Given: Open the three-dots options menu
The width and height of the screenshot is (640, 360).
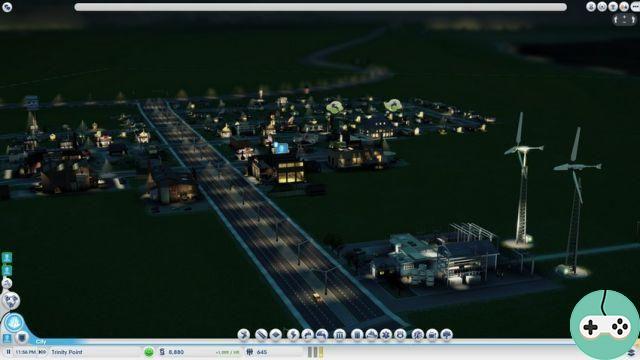Looking at the screenshot, I should coord(635,7).
